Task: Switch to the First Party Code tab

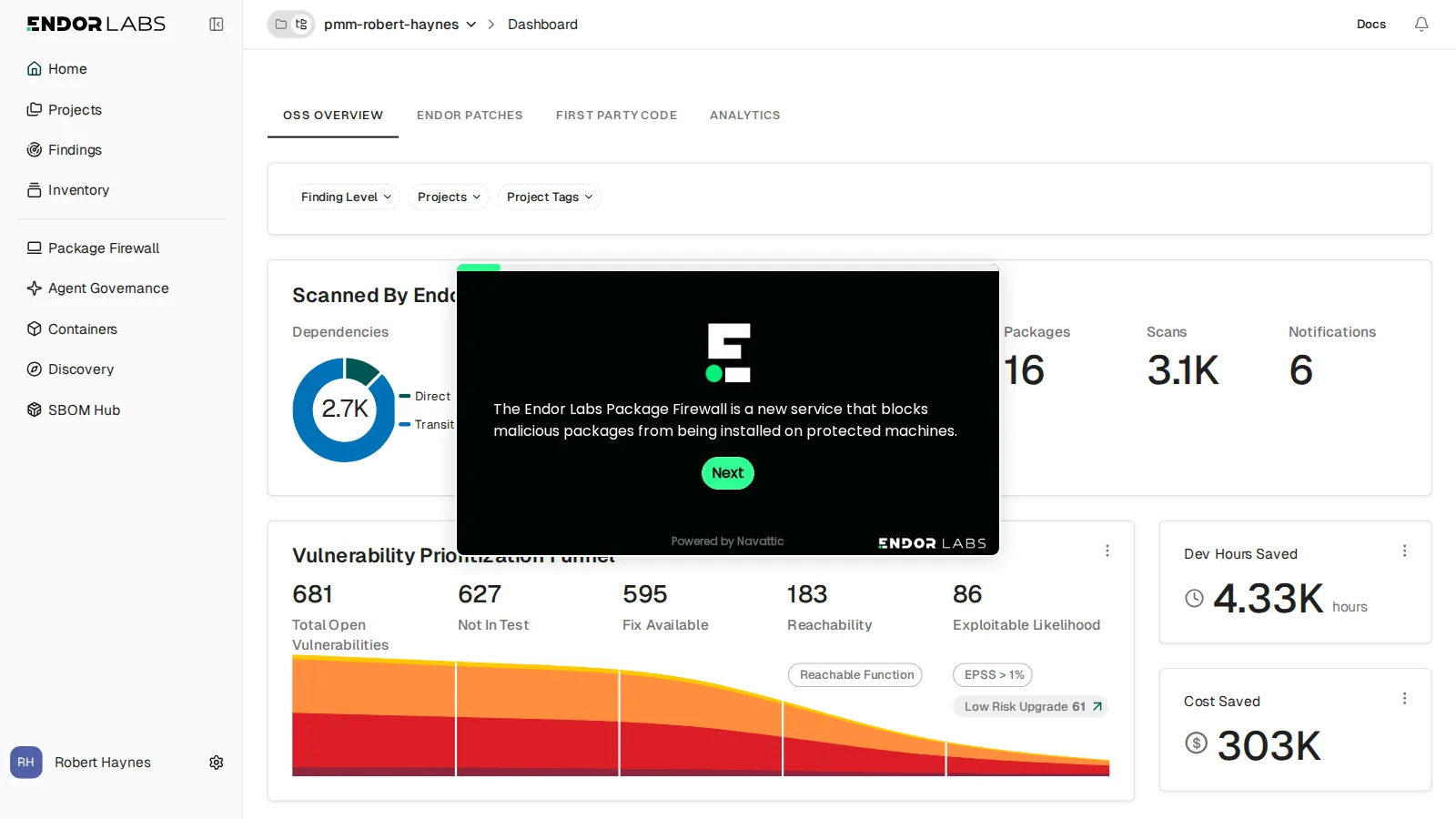Action: (617, 116)
